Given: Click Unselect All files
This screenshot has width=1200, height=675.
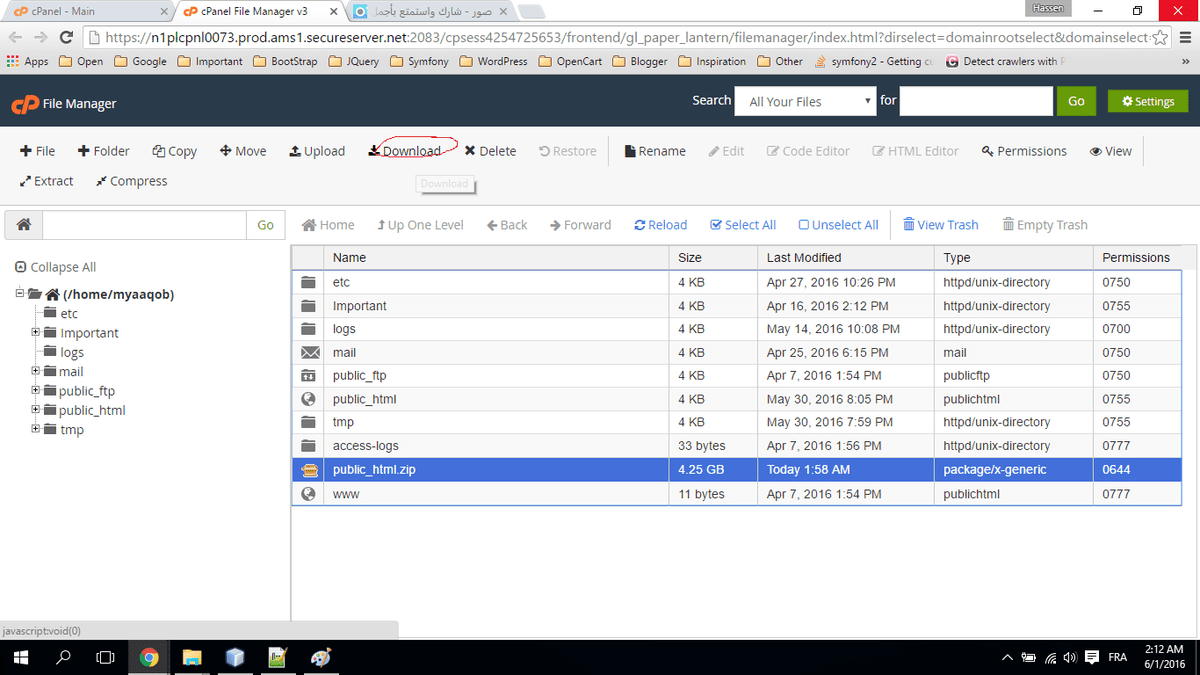Looking at the screenshot, I should click(838, 225).
